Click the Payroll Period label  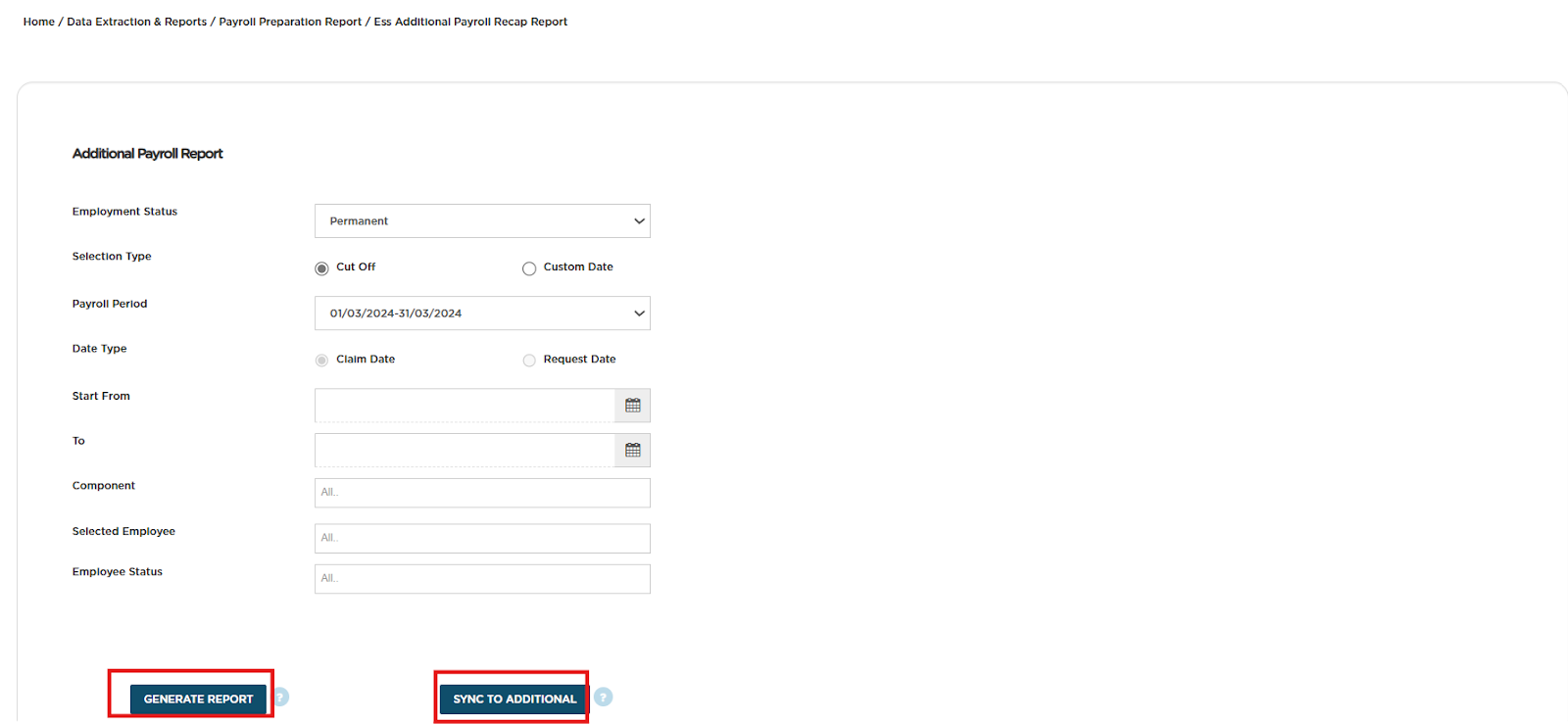pyautogui.click(x=110, y=304)
